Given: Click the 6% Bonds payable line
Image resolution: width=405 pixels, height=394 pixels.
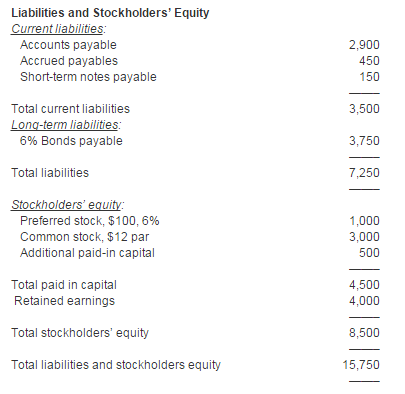Looking at the screenshot, I should [71, 141].
